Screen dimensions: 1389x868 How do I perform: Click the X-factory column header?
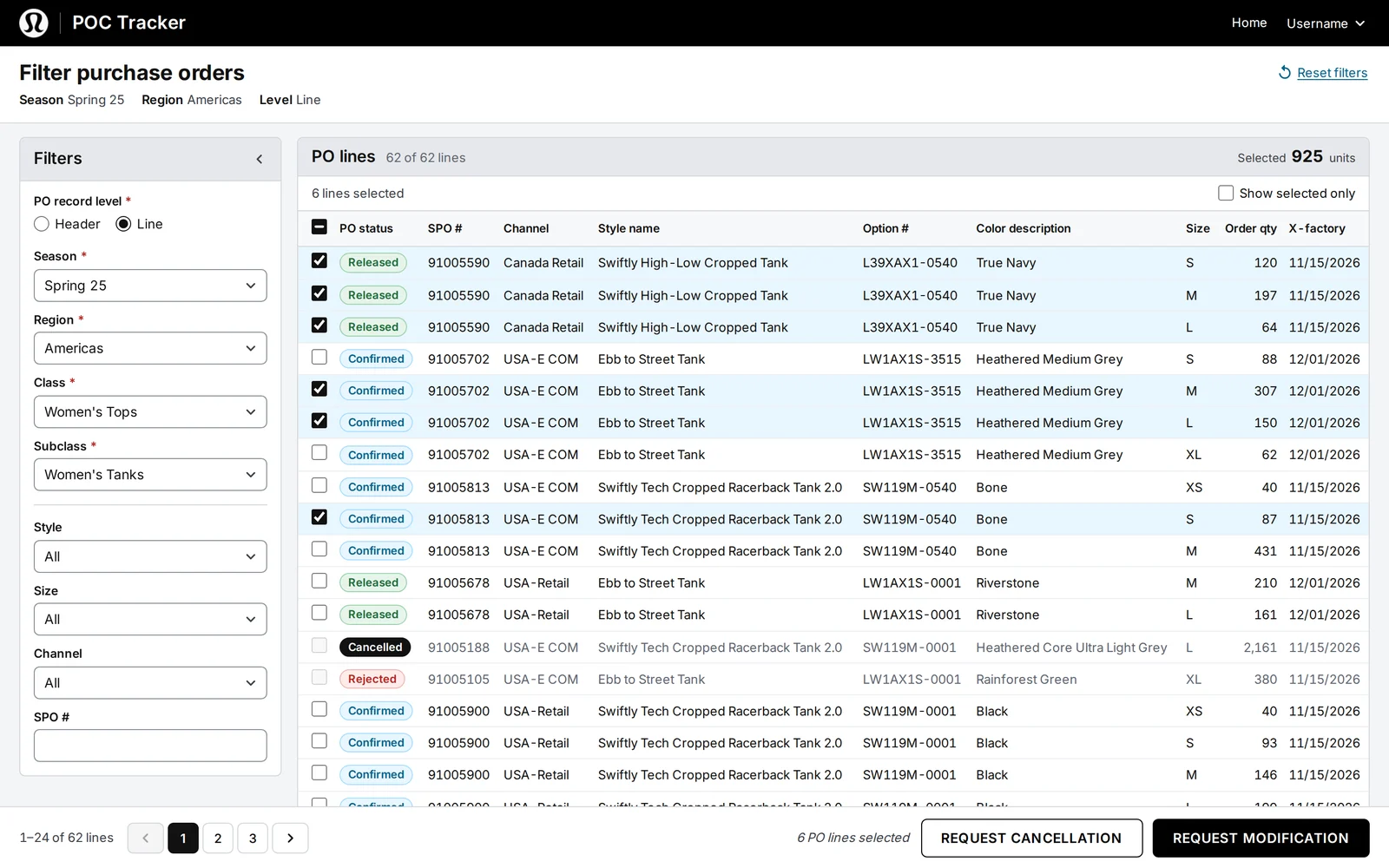click(x=1317, y=228)
